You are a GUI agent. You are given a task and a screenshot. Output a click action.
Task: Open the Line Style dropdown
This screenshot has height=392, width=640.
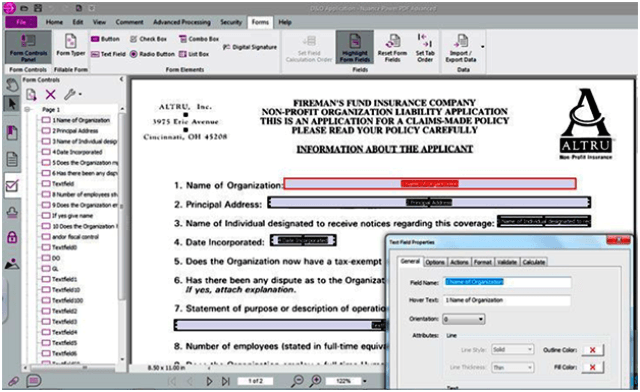point(513,350)
